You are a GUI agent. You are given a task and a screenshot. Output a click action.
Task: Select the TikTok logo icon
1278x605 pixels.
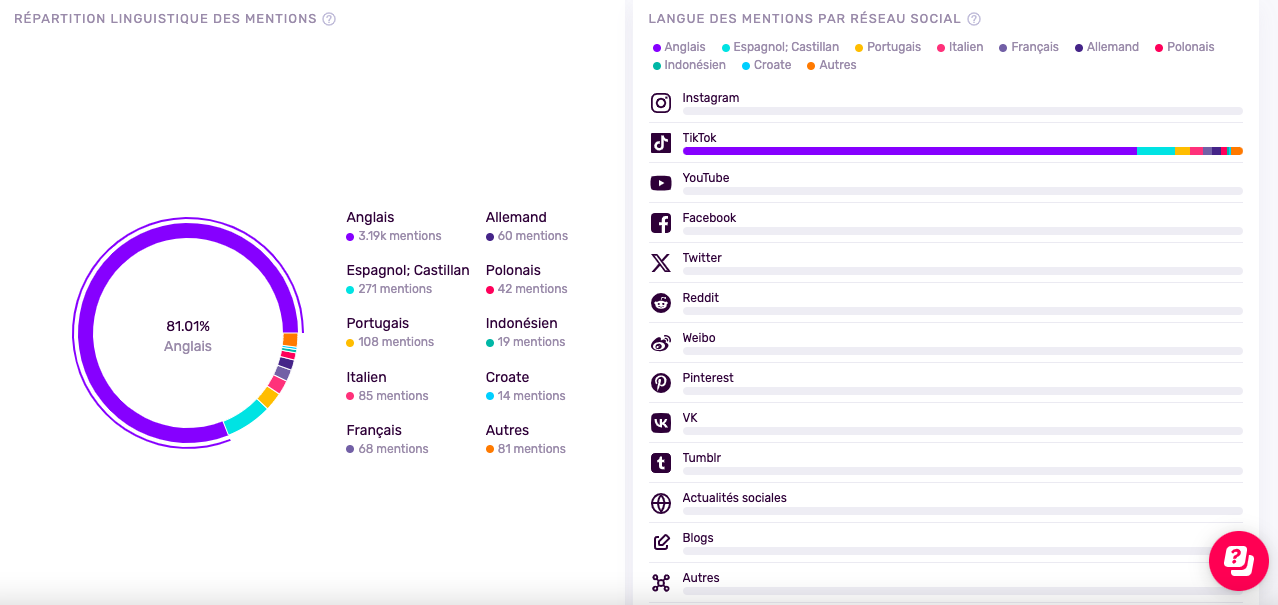(x=661, y=143)
